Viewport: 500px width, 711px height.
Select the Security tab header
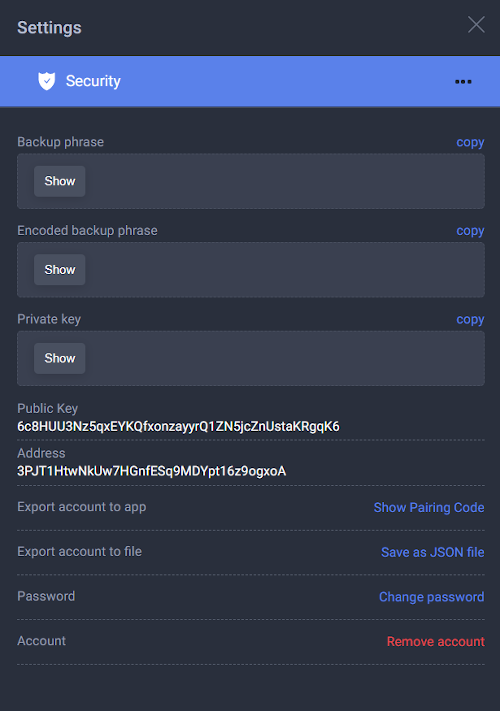pyautogui.click(x=250, y=82)
